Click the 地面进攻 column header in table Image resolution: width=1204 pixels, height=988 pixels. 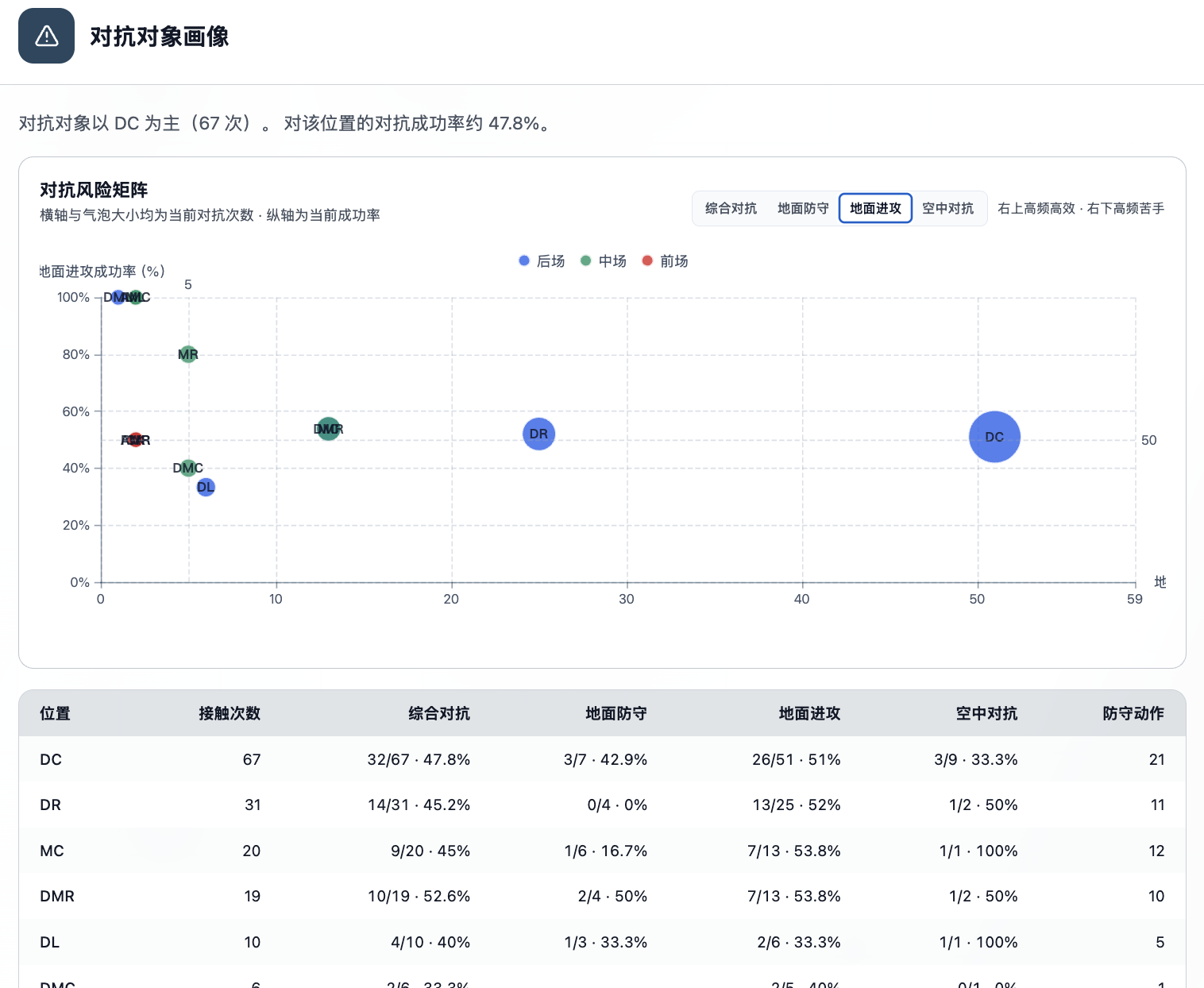click(809, 713)
